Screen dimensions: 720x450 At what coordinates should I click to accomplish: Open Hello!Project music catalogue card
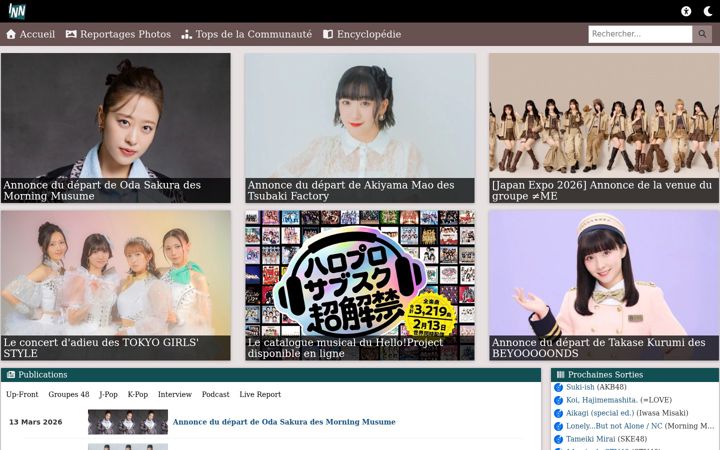(360, 285)
